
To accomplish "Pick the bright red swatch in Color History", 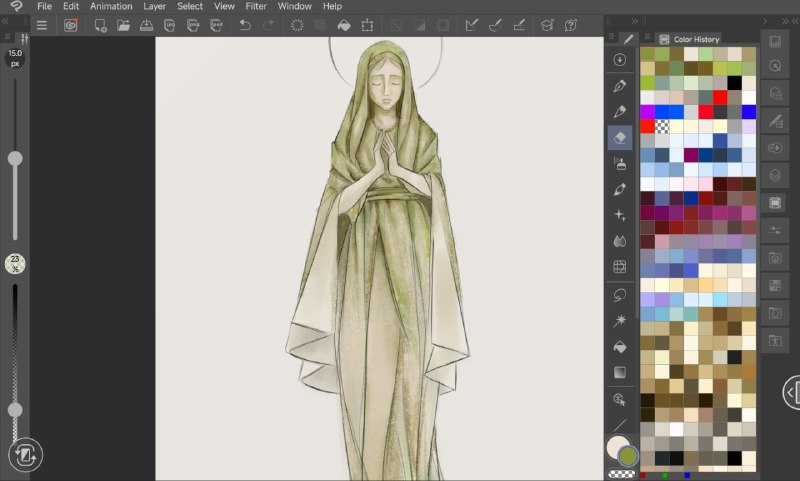I will [720, 97].
